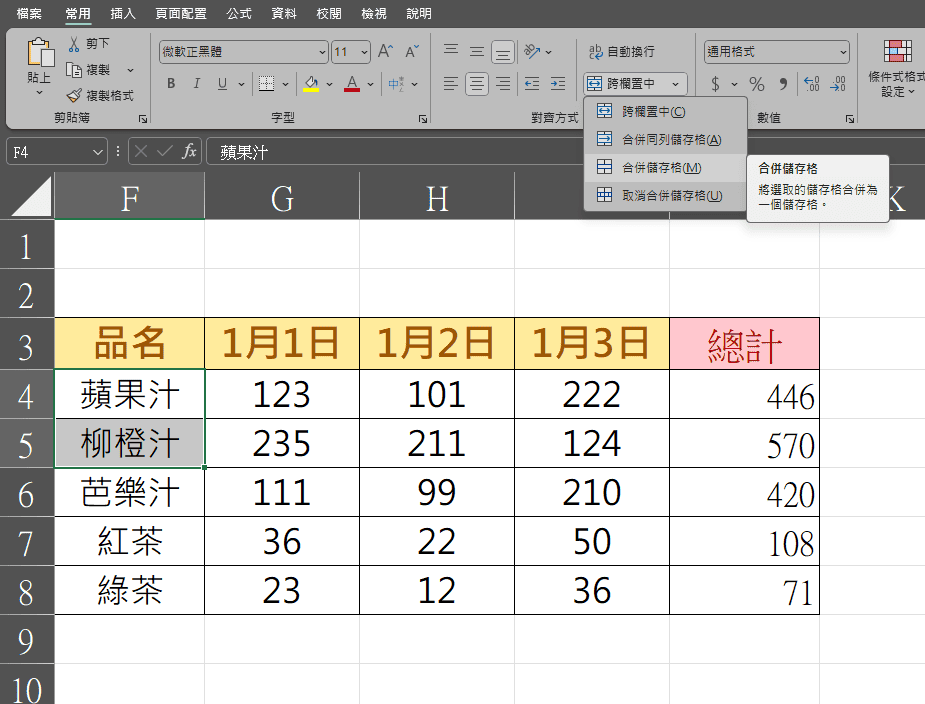Expand the underline style arrow
The height and width of the screenshot is (704, 925).
(x=241, y=84)
